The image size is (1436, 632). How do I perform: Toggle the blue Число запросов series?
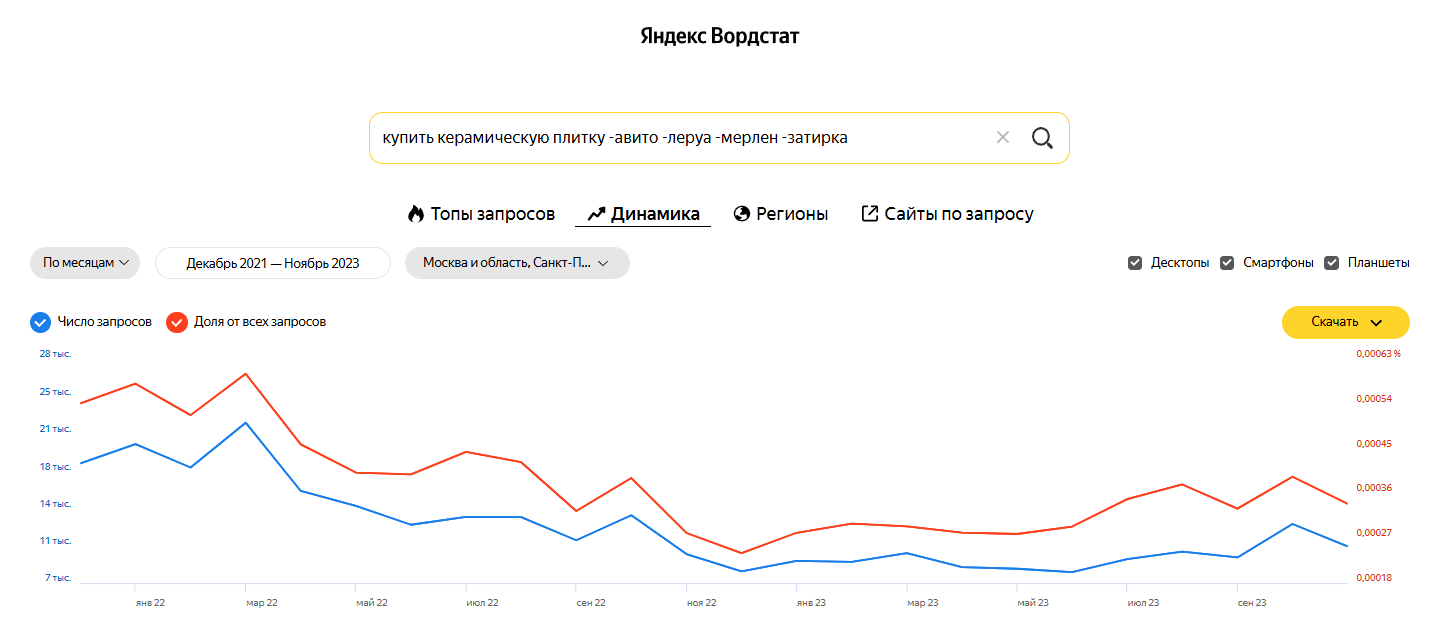click(41, 322)
